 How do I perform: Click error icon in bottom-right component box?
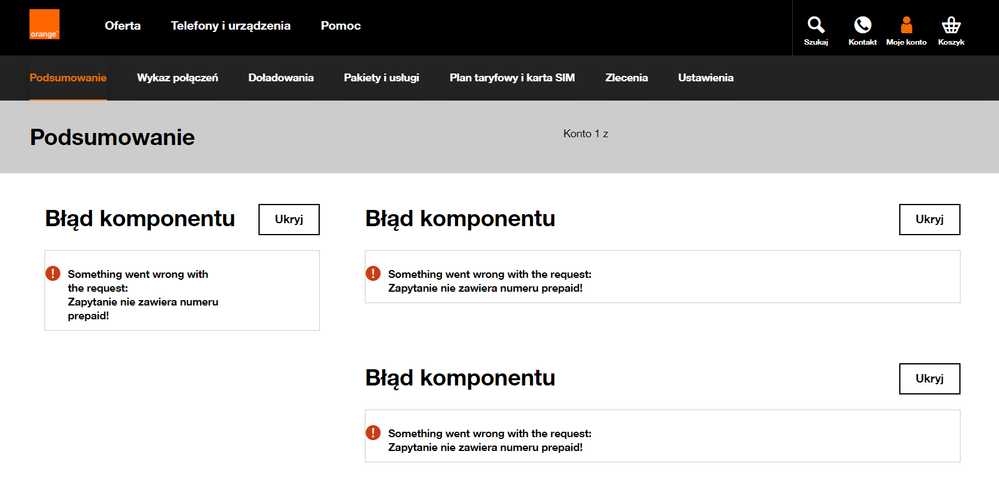373,433
